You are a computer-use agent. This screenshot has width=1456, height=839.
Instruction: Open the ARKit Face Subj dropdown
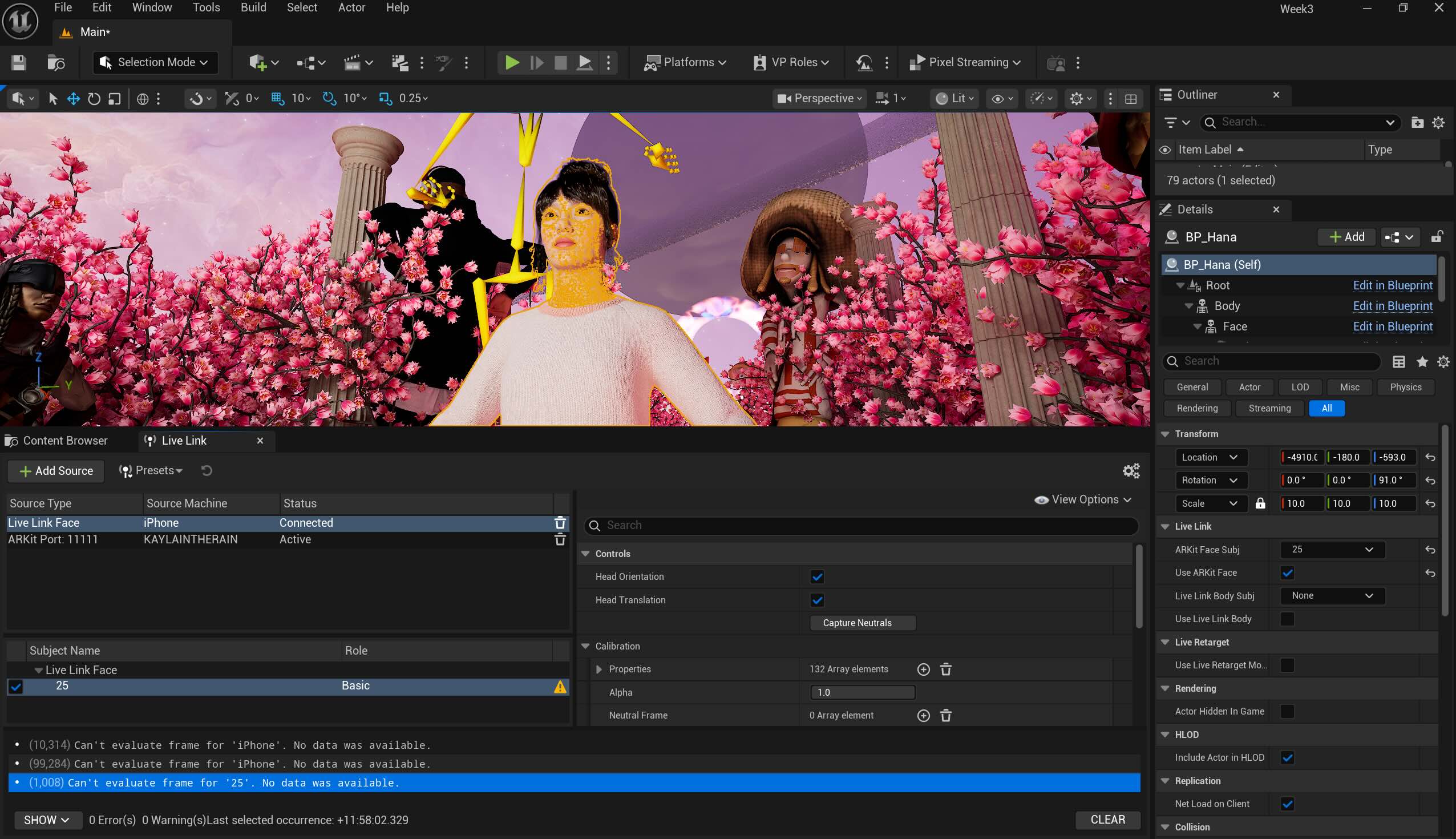1332,549
